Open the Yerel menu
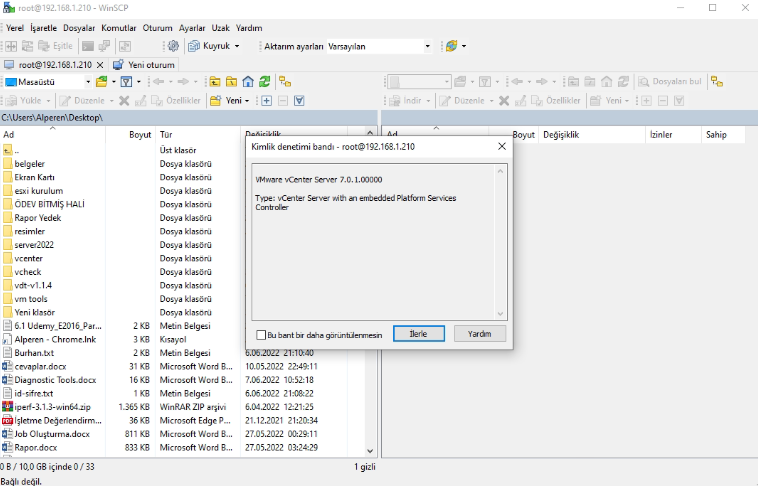The width and height of the screenshot is (758, 486). (x=15, y=28)
